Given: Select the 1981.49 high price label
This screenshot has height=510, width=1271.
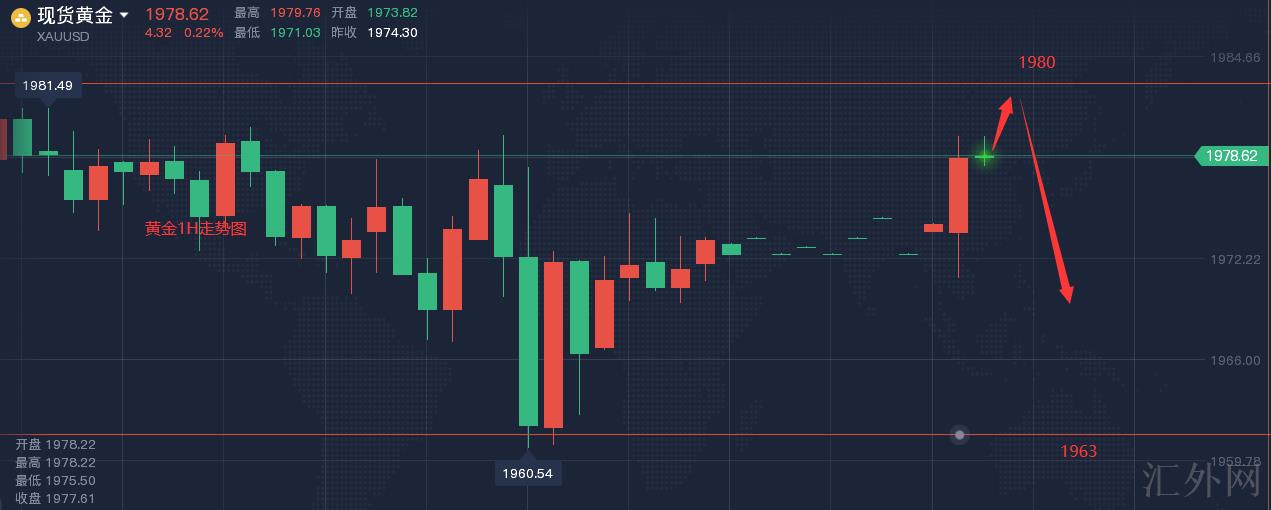Looking at the screenshot, I should (x=48, y=86).
